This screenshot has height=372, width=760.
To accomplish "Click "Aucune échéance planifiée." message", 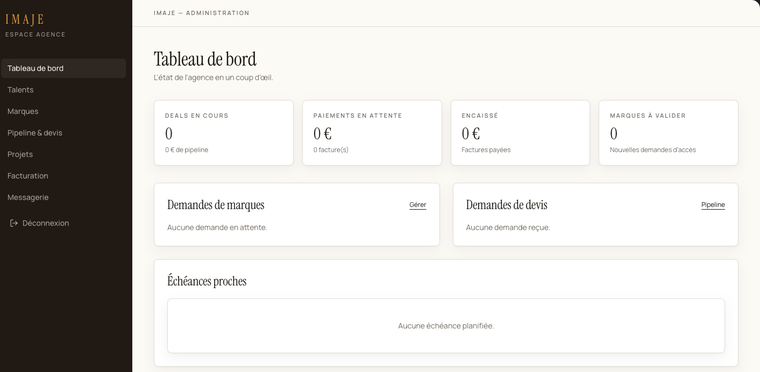I will pyautogui.click(x=446, y=326).
